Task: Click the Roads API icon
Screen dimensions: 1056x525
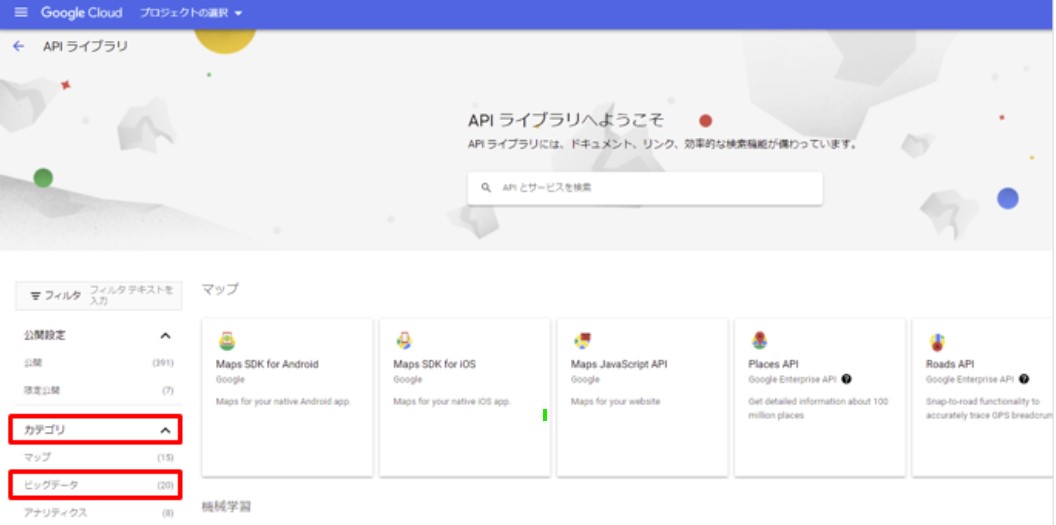Action: pos(937,342)
